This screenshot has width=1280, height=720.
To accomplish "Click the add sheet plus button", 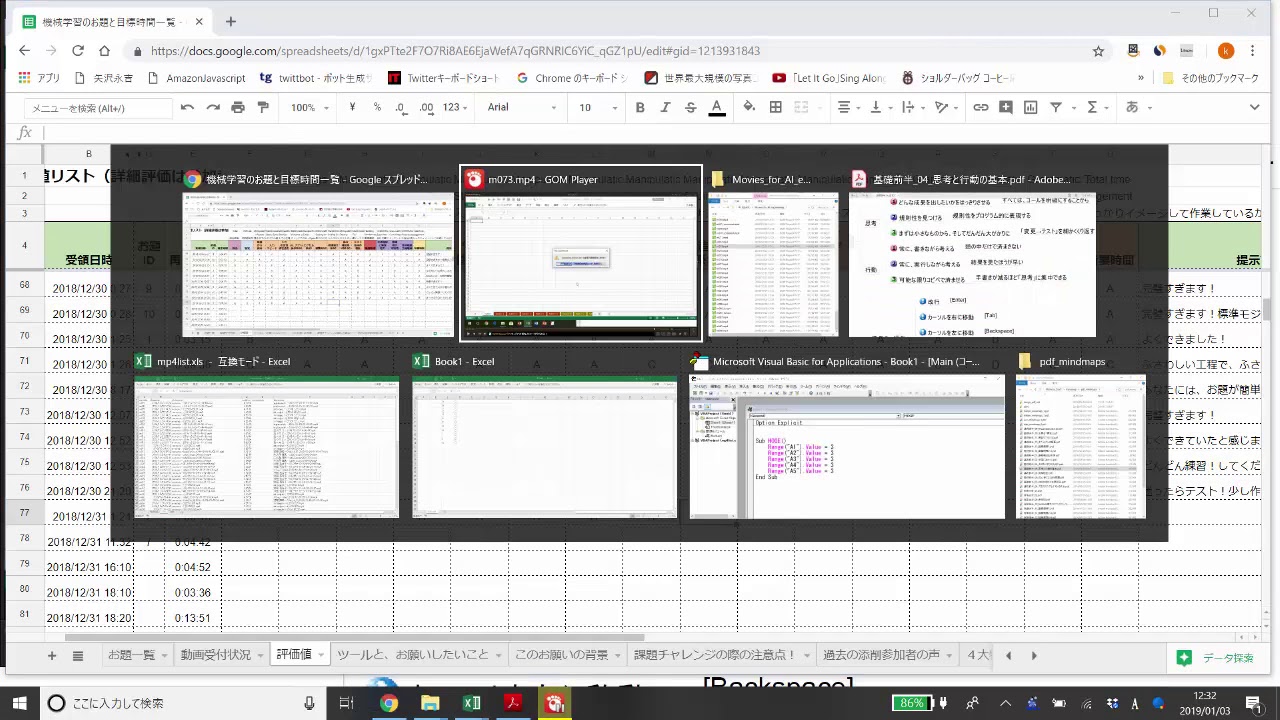I will point(52,656).
